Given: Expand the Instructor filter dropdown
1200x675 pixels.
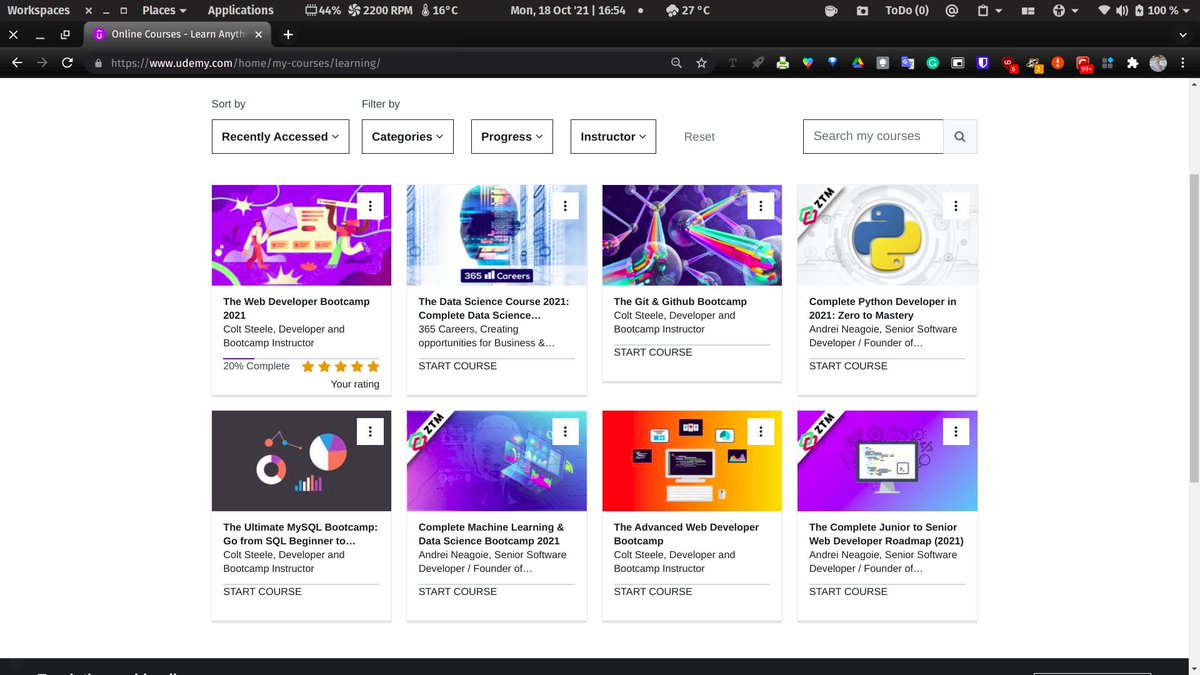Looking at the screenshot, I should click(x=613, y=137).
